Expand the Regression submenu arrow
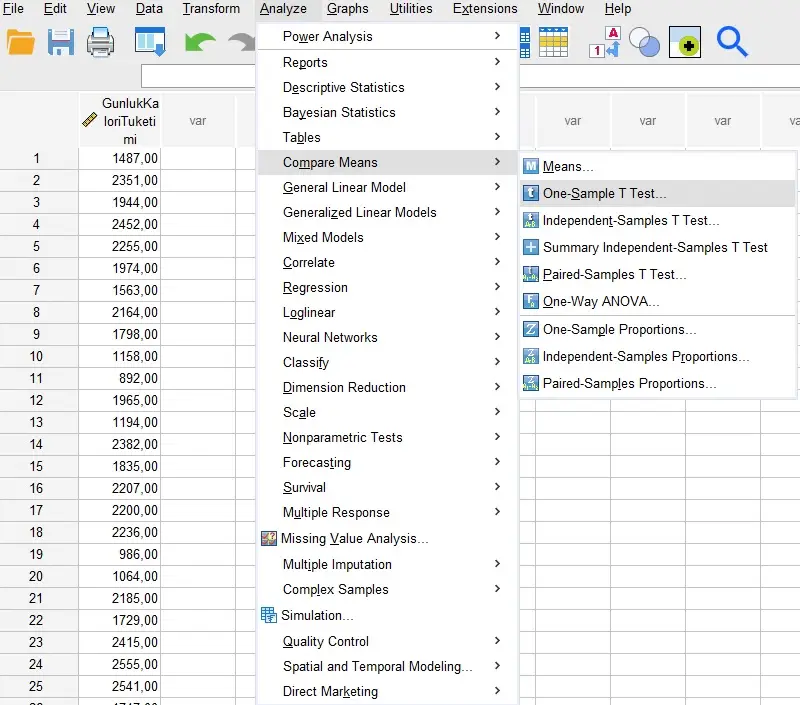The image size is (800, 705). click(x=497, y=286)
